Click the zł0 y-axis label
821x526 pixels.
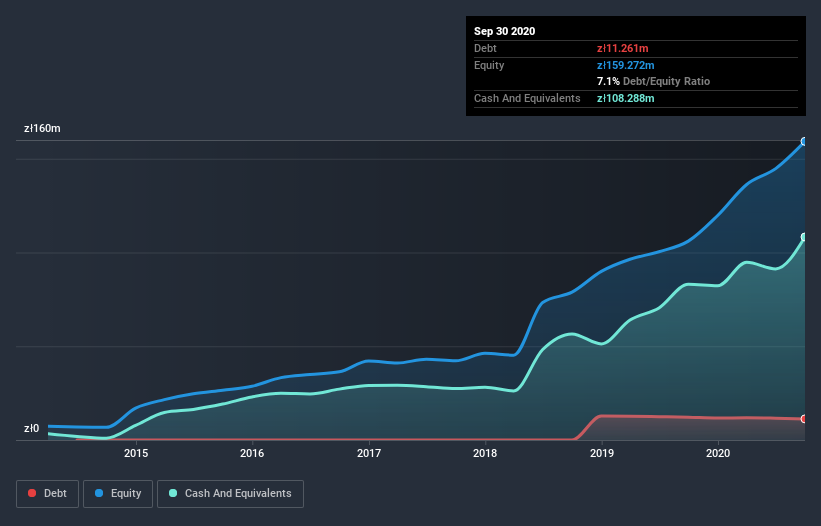tap(31, 428)
